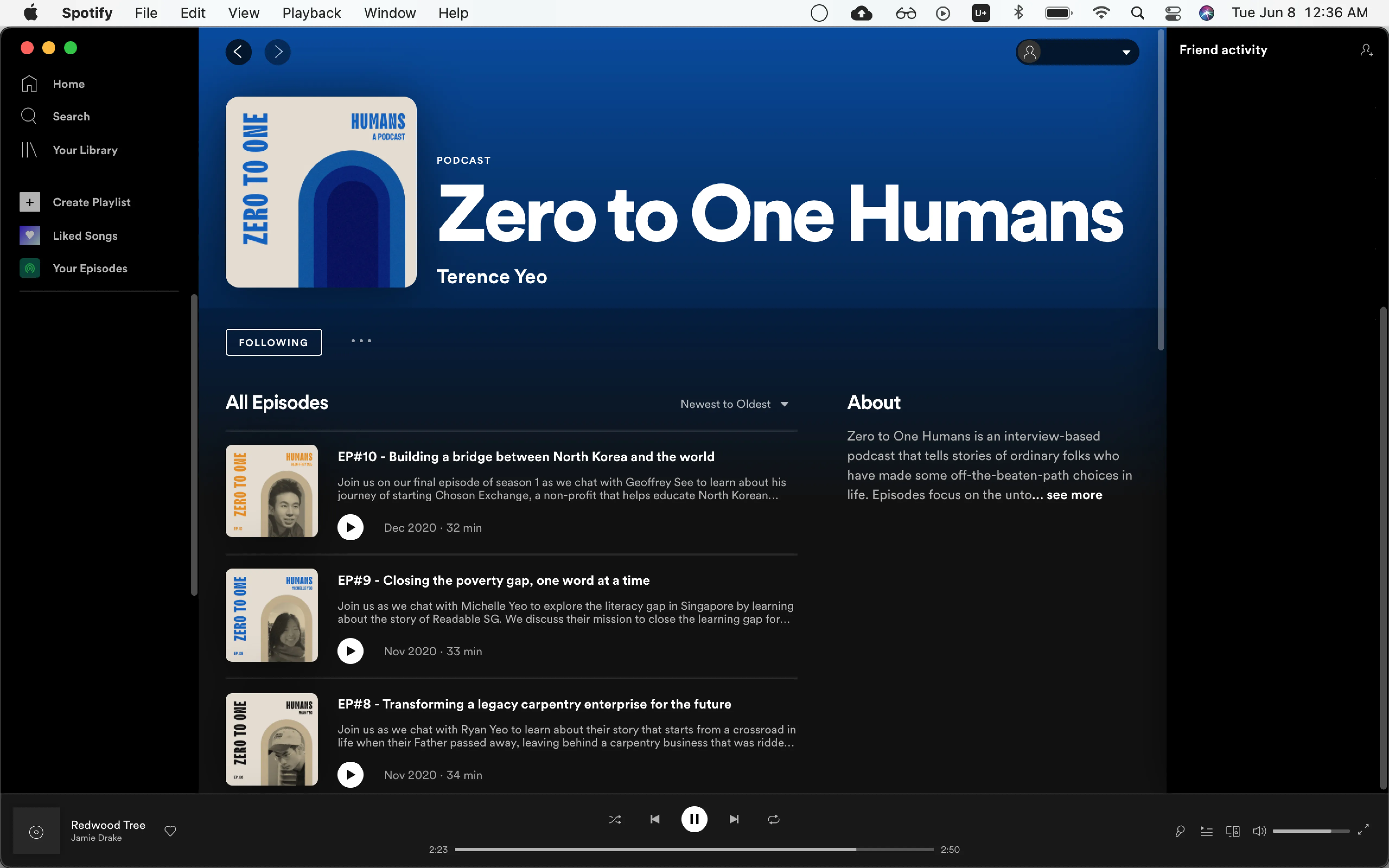
Task: Toggle repeat mode
Action: click(x=774, y=819)
